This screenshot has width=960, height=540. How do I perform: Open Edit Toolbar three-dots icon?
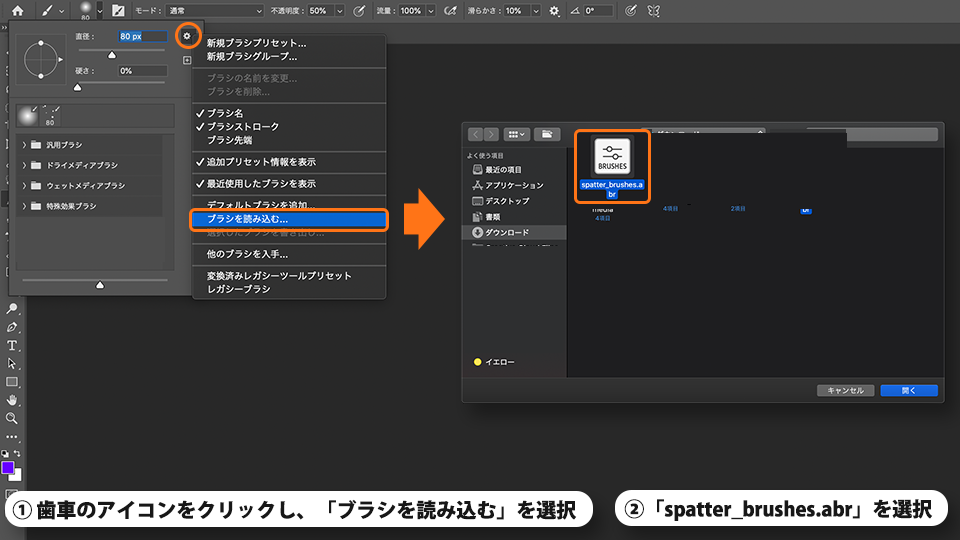pyautogui.click(x=12, y=437)
